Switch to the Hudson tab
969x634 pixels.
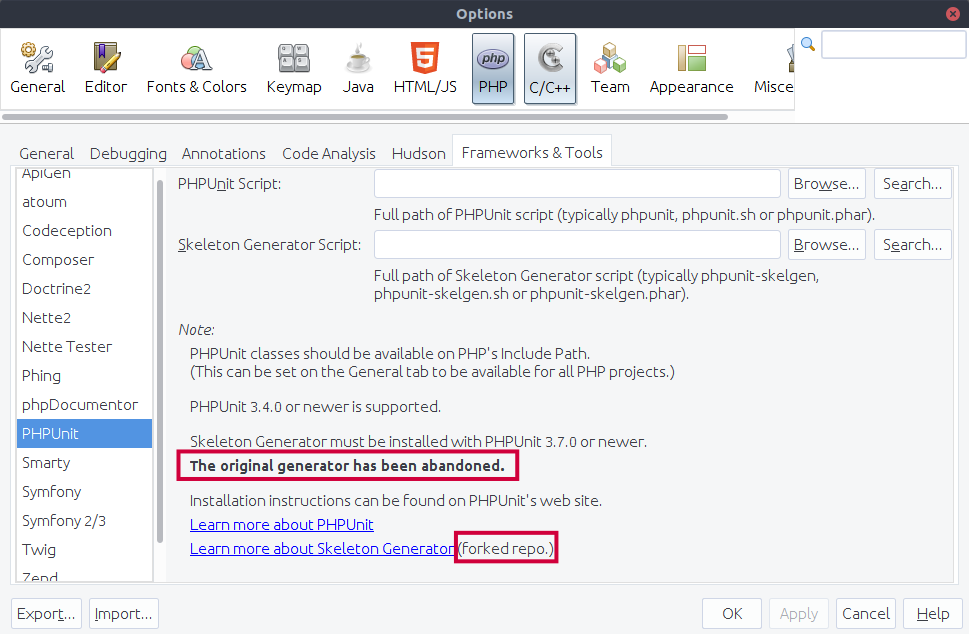click(418, 153)
